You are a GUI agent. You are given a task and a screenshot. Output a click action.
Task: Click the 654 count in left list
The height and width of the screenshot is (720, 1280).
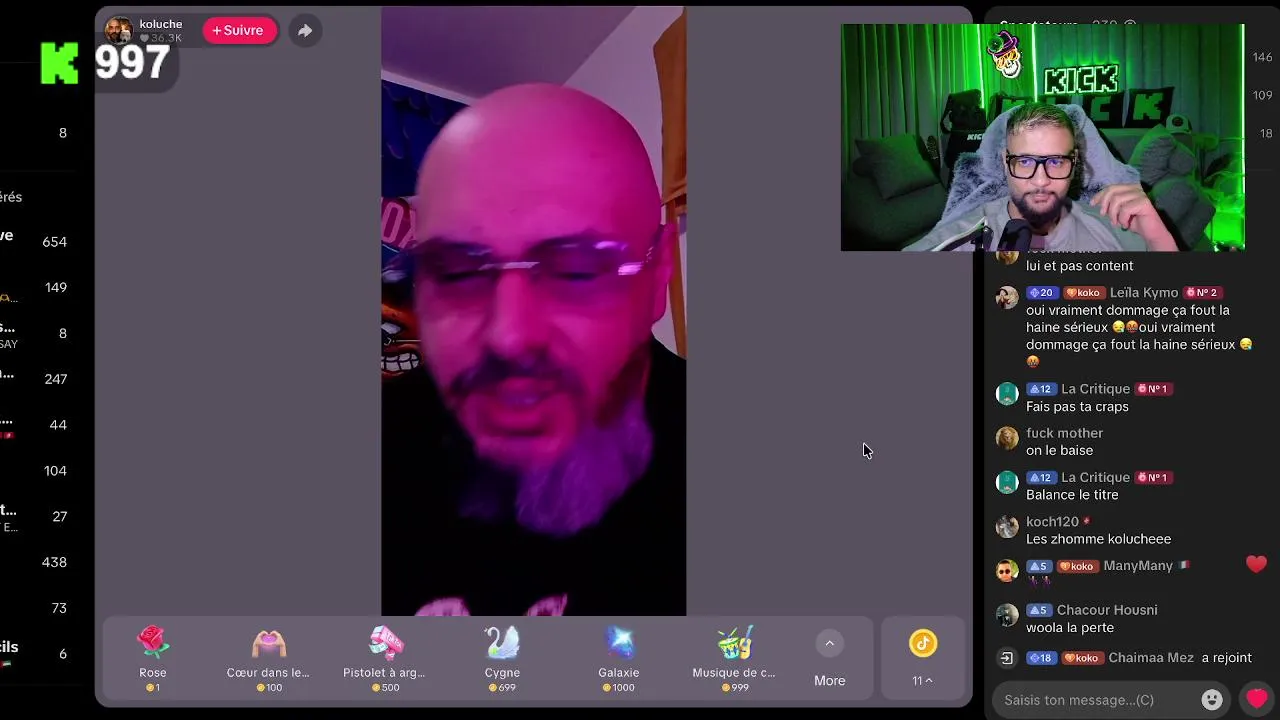point(55,242)
